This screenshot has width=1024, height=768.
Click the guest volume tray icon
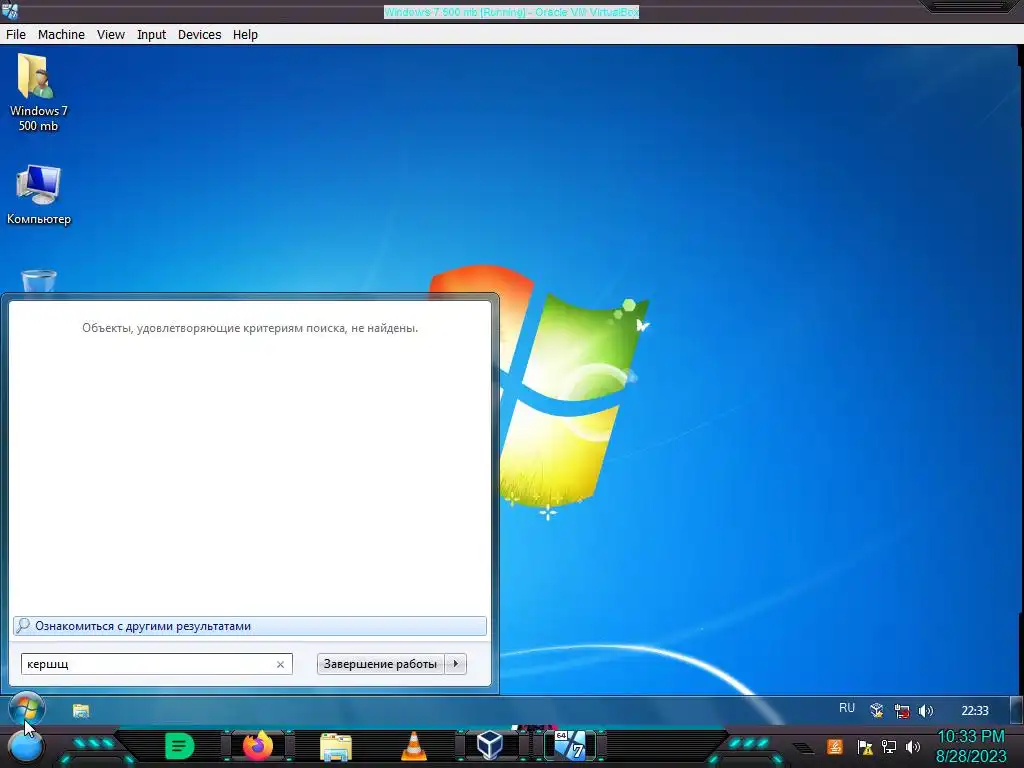coord(925,711)
